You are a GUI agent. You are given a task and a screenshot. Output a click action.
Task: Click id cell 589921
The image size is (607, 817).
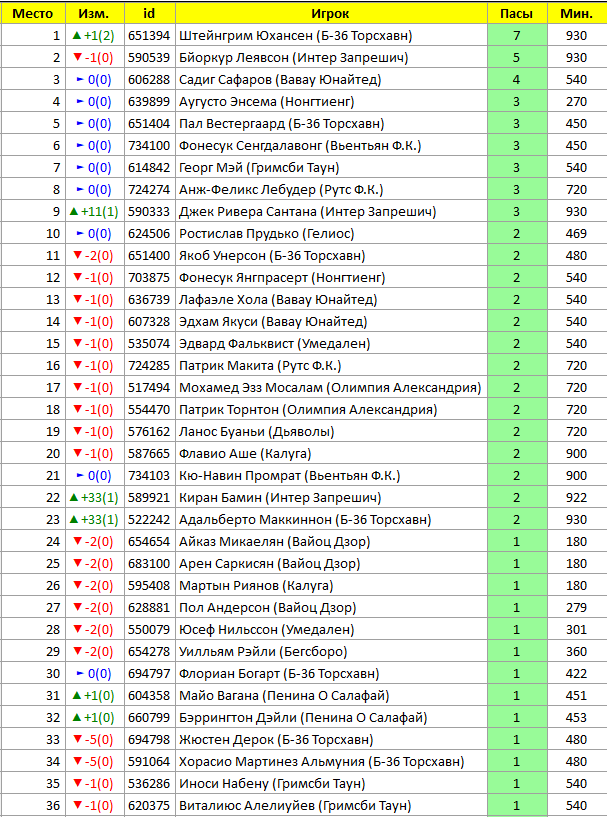(150, 498)
